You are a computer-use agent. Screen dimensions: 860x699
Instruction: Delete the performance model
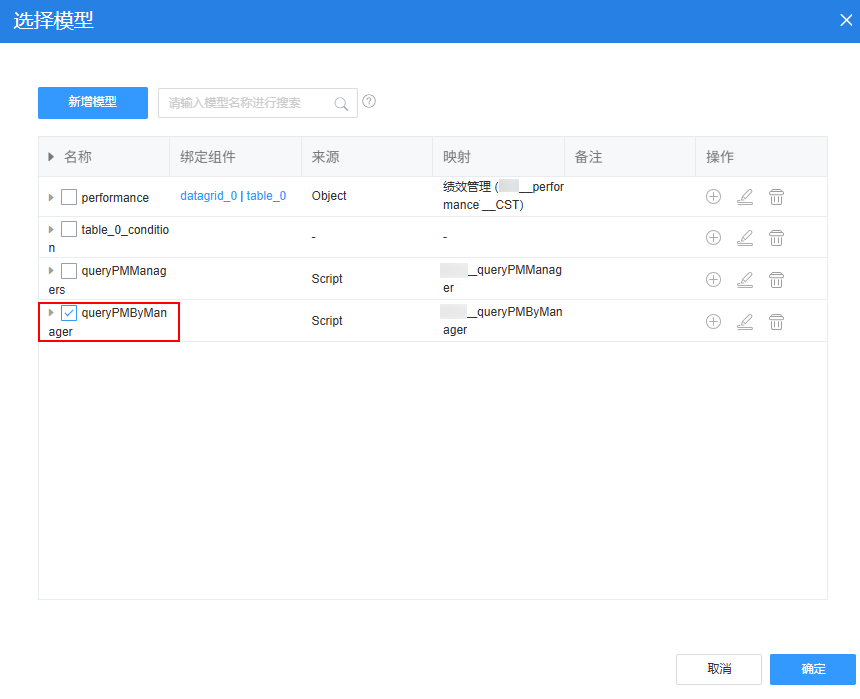776,196
